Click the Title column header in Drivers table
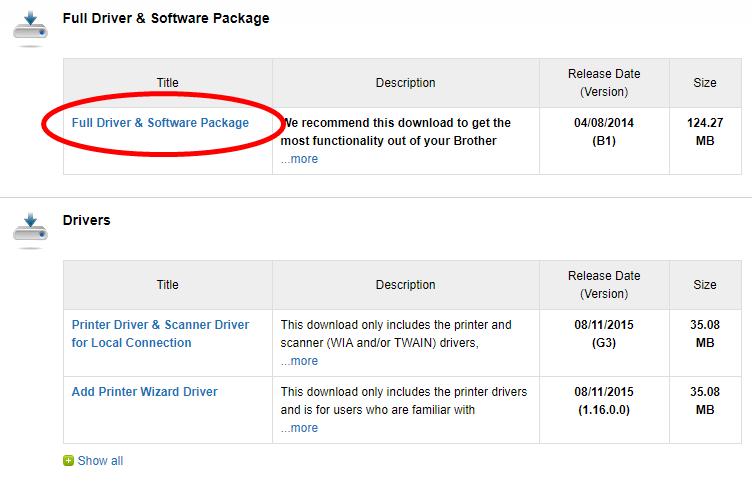The image size is (752, 482). pyautogui.click(x=167, y=285)
